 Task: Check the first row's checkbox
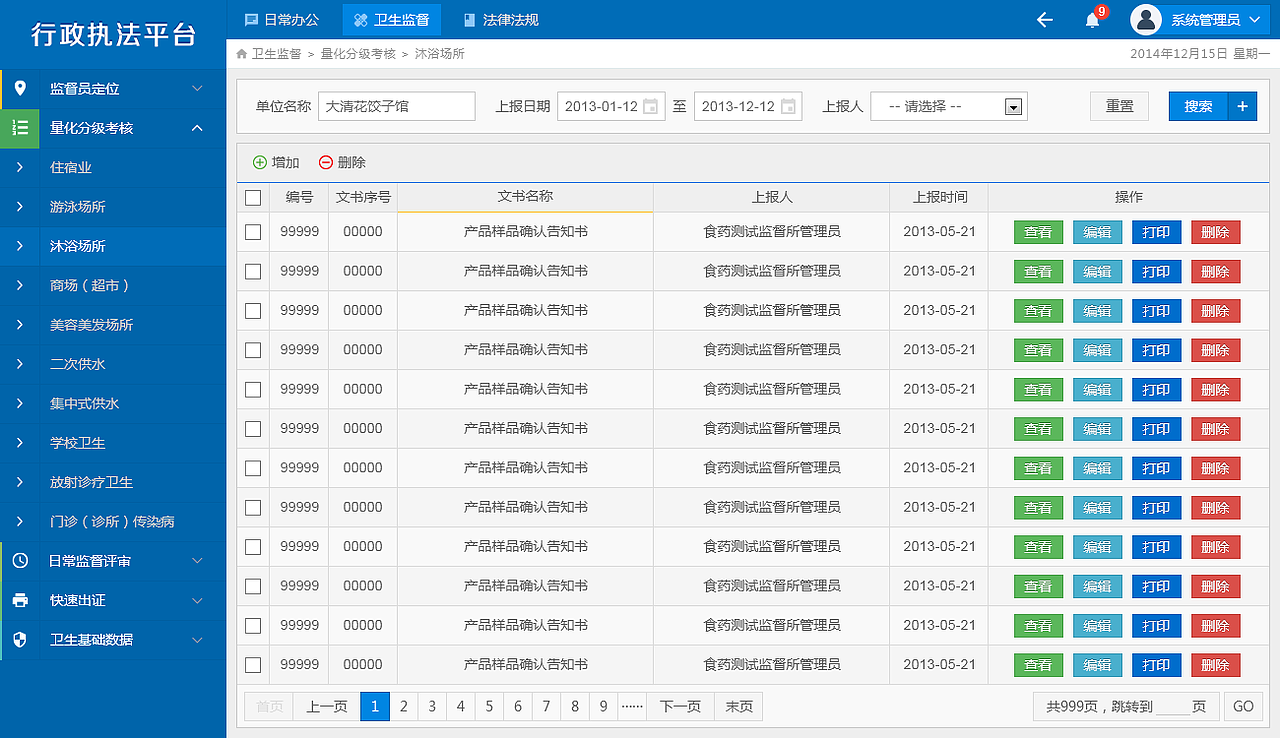253,231
